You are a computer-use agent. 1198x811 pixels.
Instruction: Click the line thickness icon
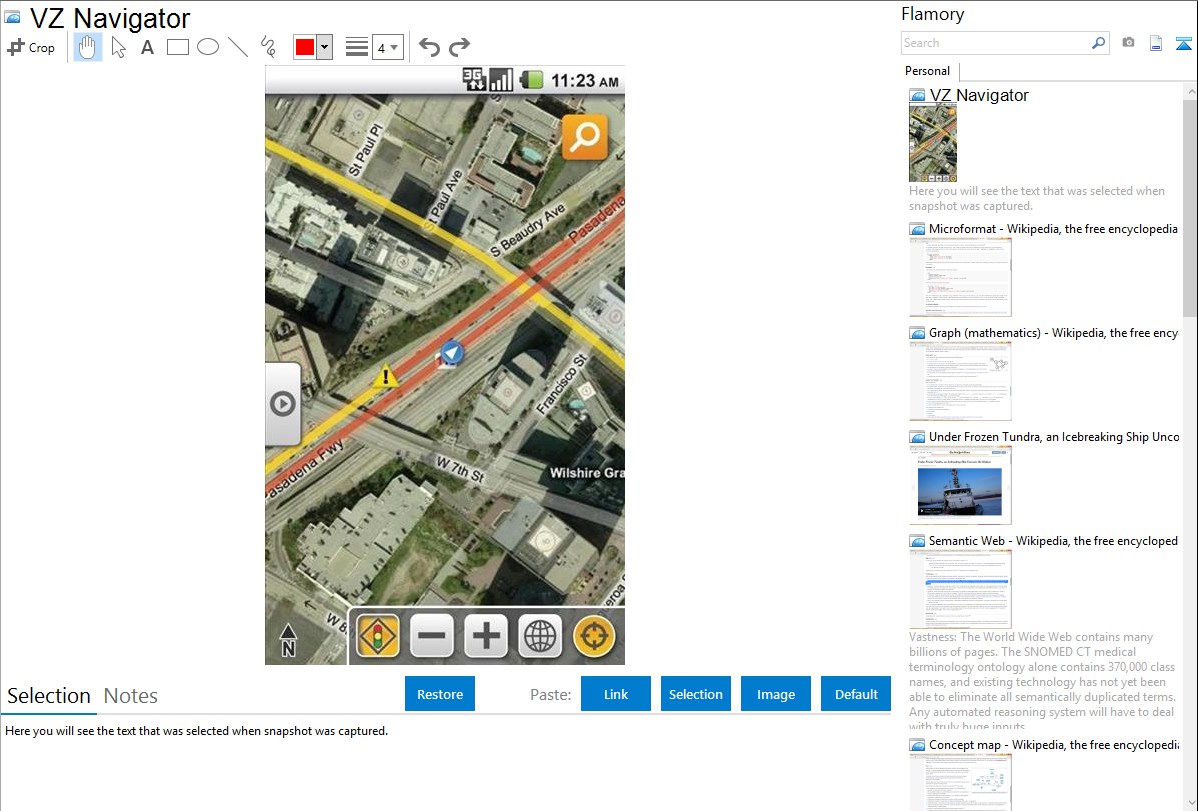click(357, 47)
